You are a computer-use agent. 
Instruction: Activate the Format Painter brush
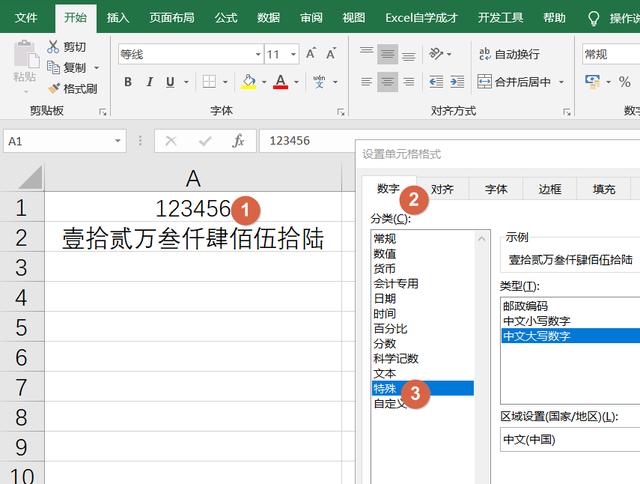(x=53, y=88)
